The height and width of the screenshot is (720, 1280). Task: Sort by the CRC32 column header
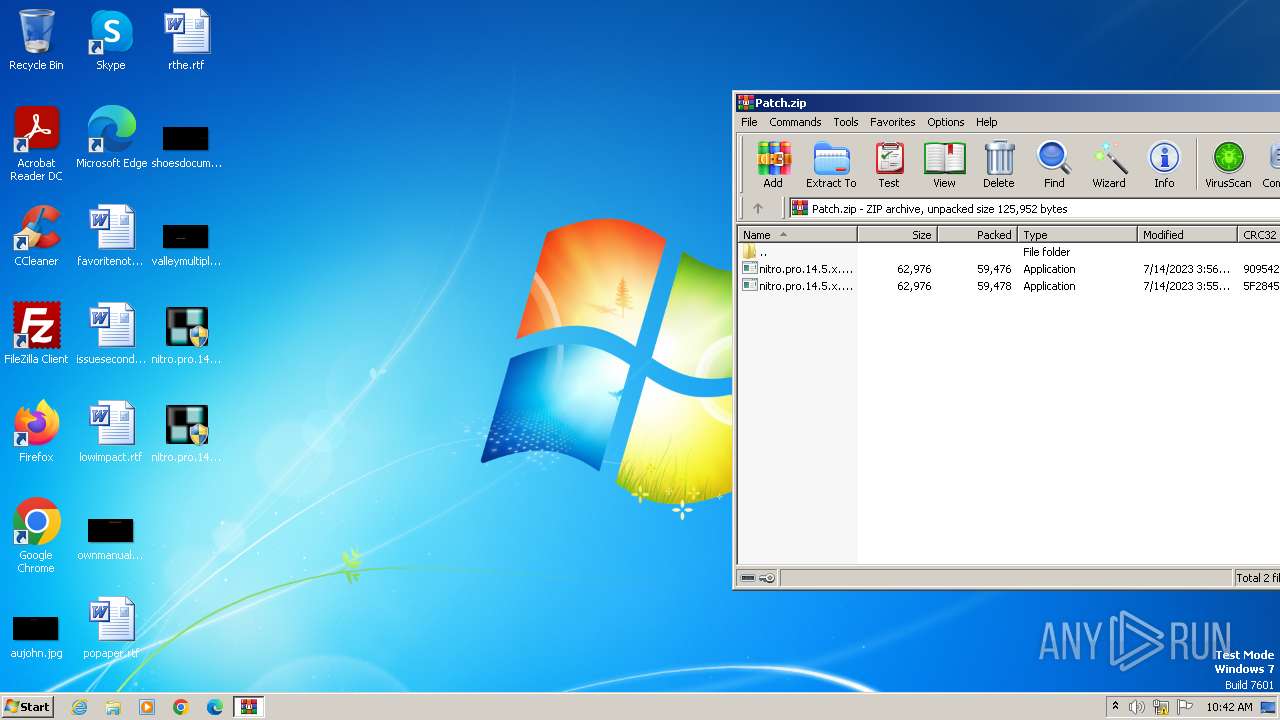[x=1259, y=235]
